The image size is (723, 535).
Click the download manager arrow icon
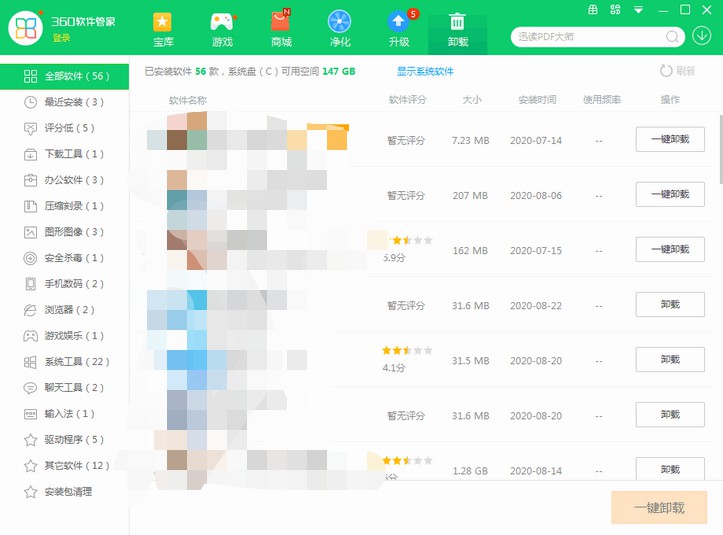(703, 36)
